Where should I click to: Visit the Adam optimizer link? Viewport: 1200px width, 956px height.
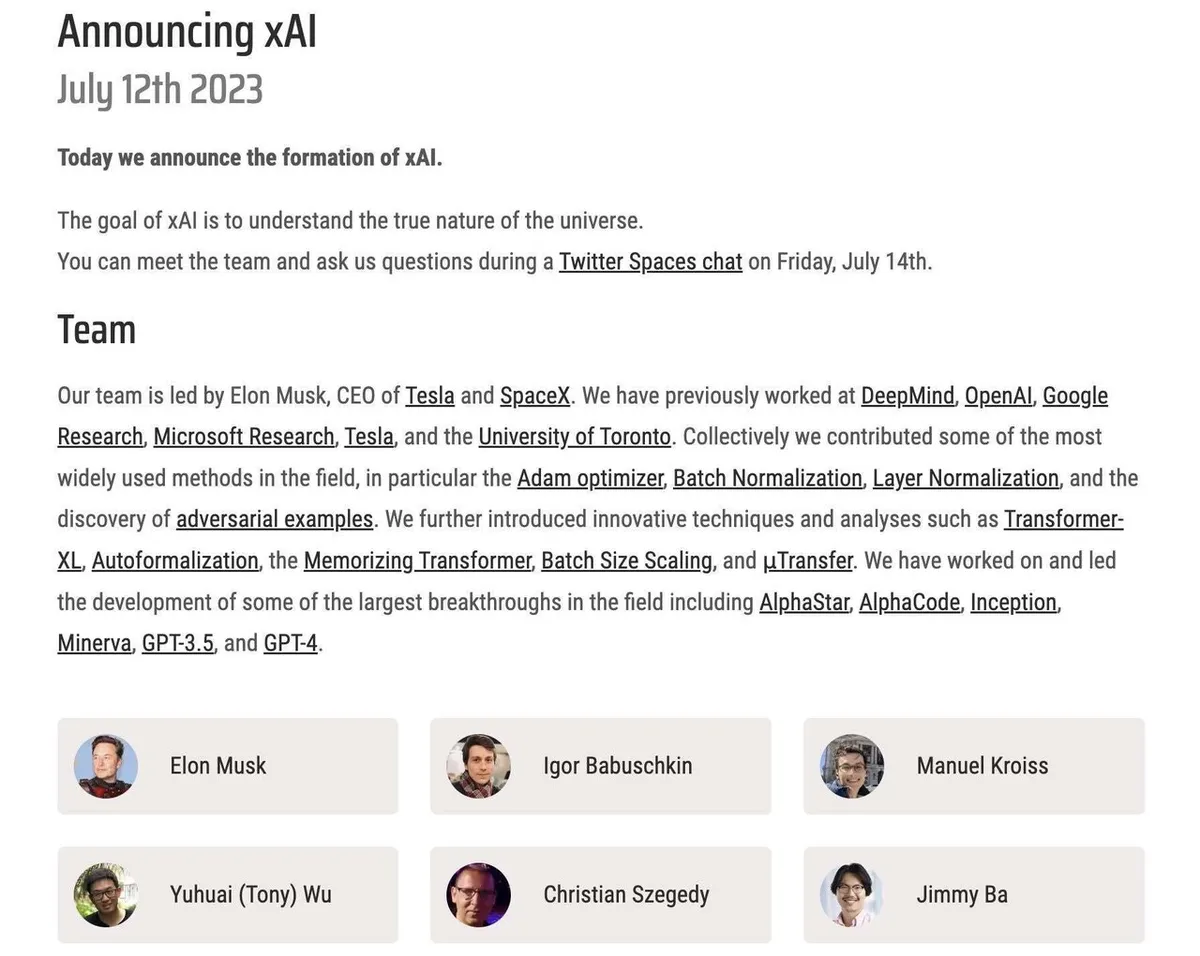[x=590, y=478]
